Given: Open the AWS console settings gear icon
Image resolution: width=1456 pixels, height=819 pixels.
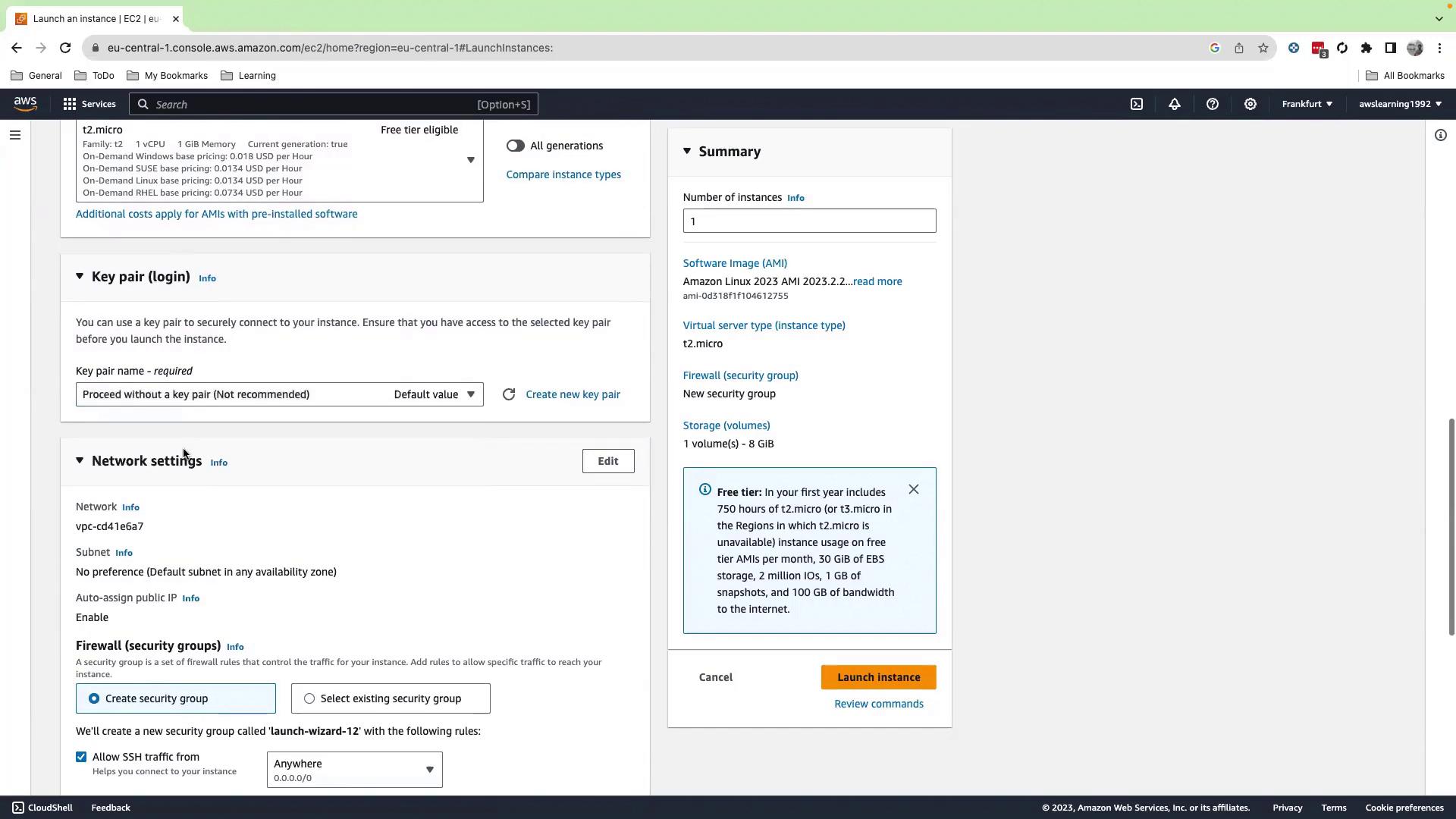Looking at the screenshot, I should pyautogui.click(x=1250, y=104).
